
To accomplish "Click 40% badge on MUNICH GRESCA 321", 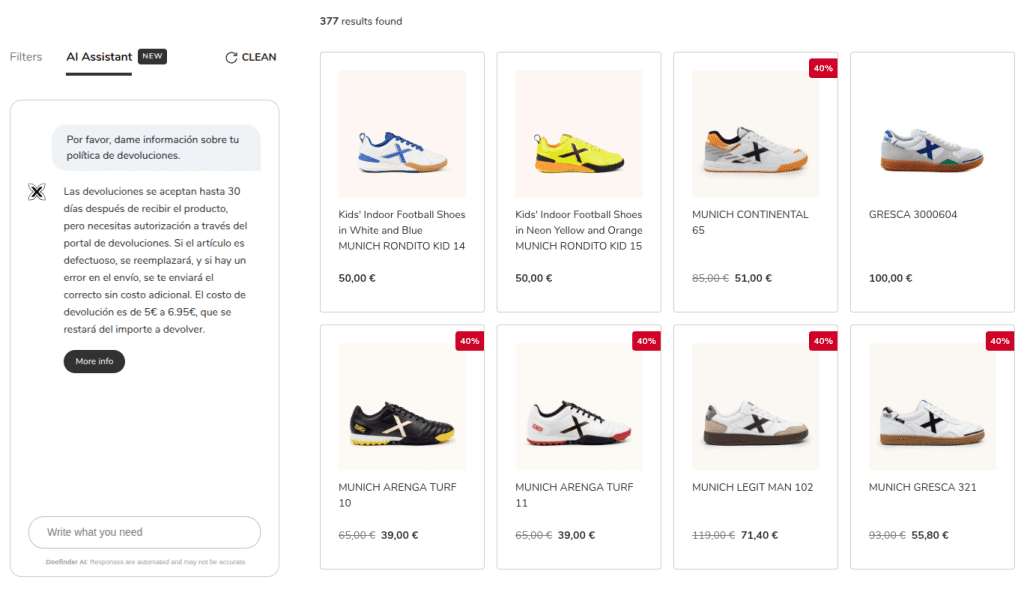I will point(999,341).
